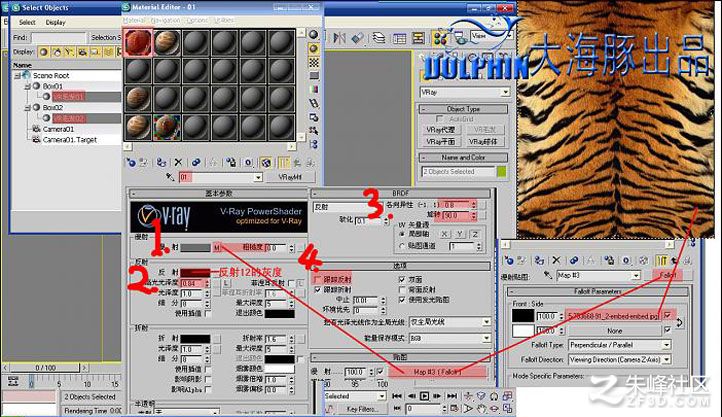Image resolution: width=722 pixels, height=417 pixels.
Task: Toggle 双面 double-sided checkbox
Action: 402,279
